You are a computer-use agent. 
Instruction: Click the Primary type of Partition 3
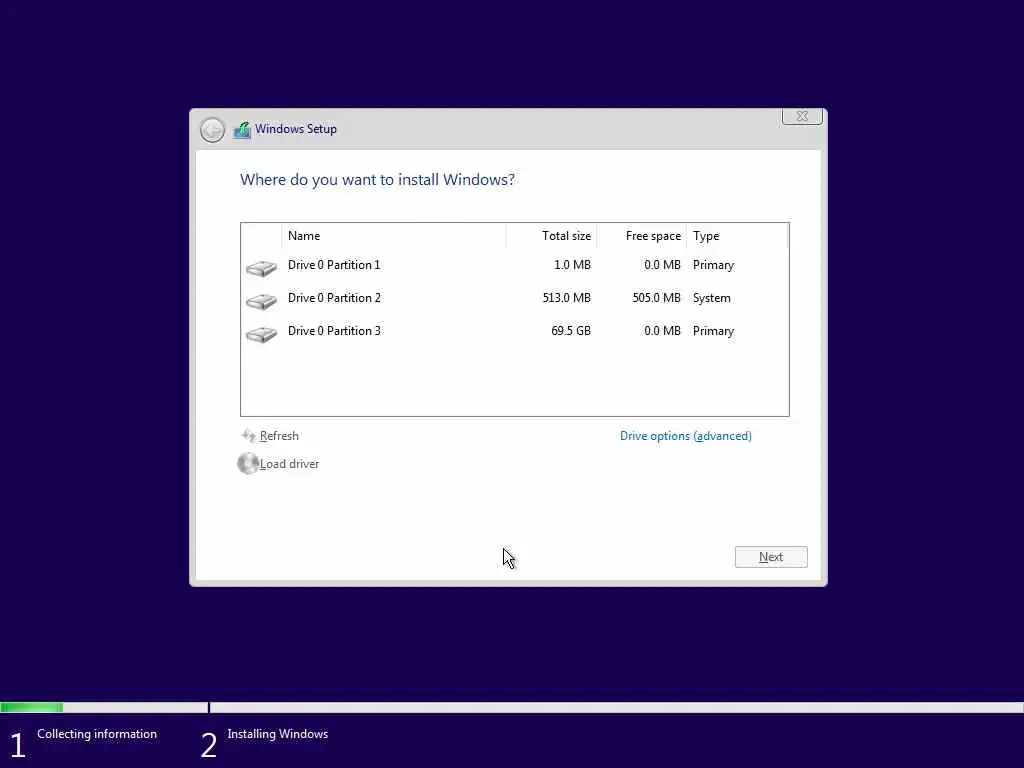(714, 331)
